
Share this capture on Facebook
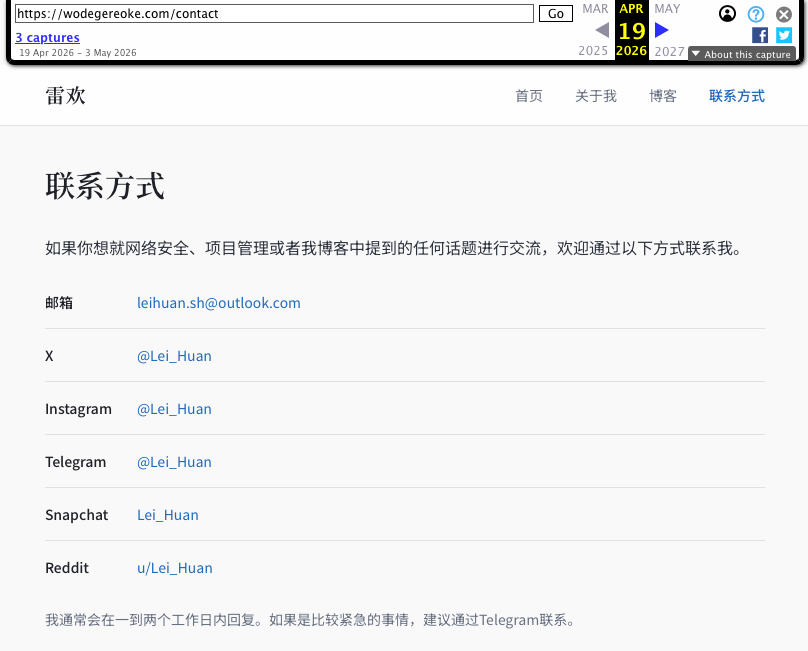[x=760, y=35]
